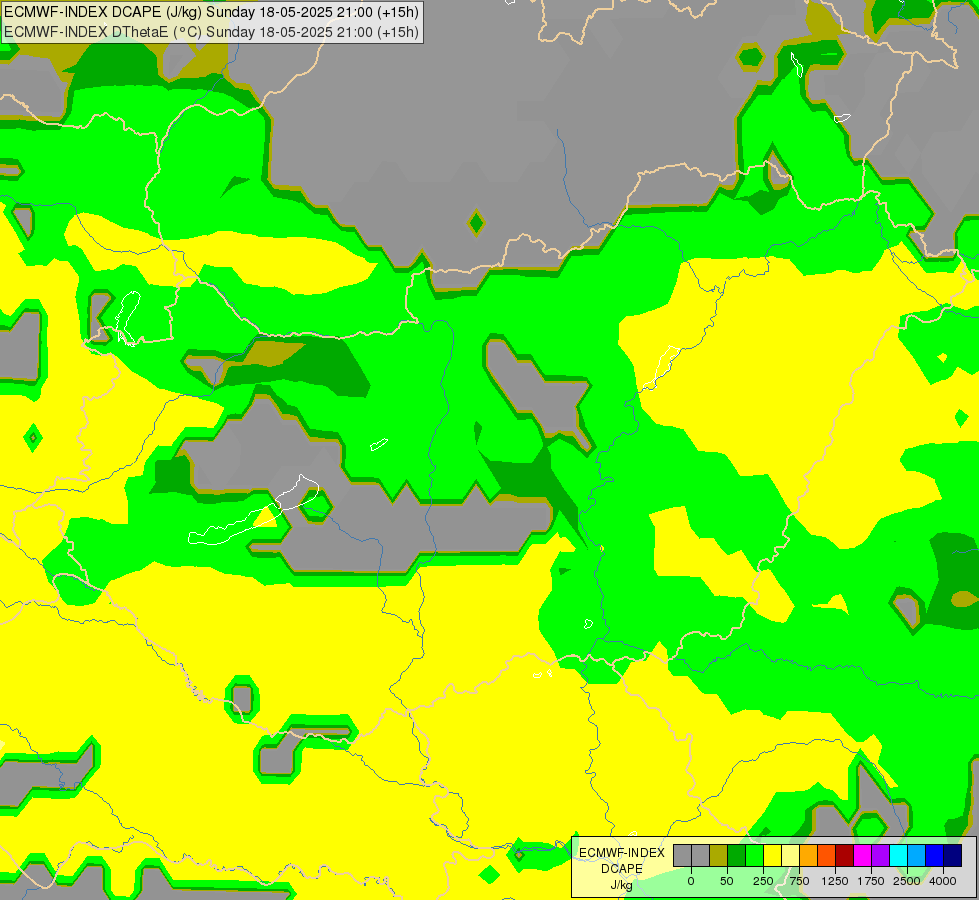This screenshot has width=979, height=900.
Task: Click the '0' value on the legend scale
Action: point(691,881)
